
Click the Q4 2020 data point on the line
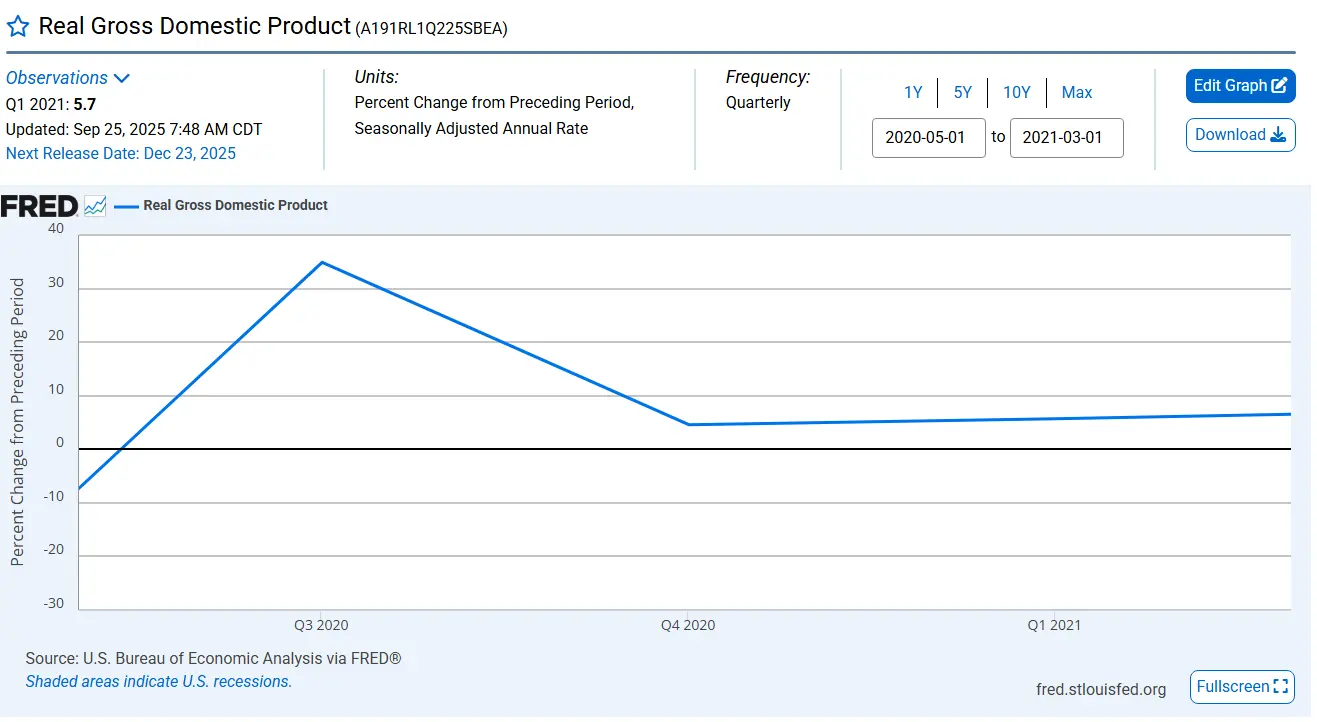(688, 425)
